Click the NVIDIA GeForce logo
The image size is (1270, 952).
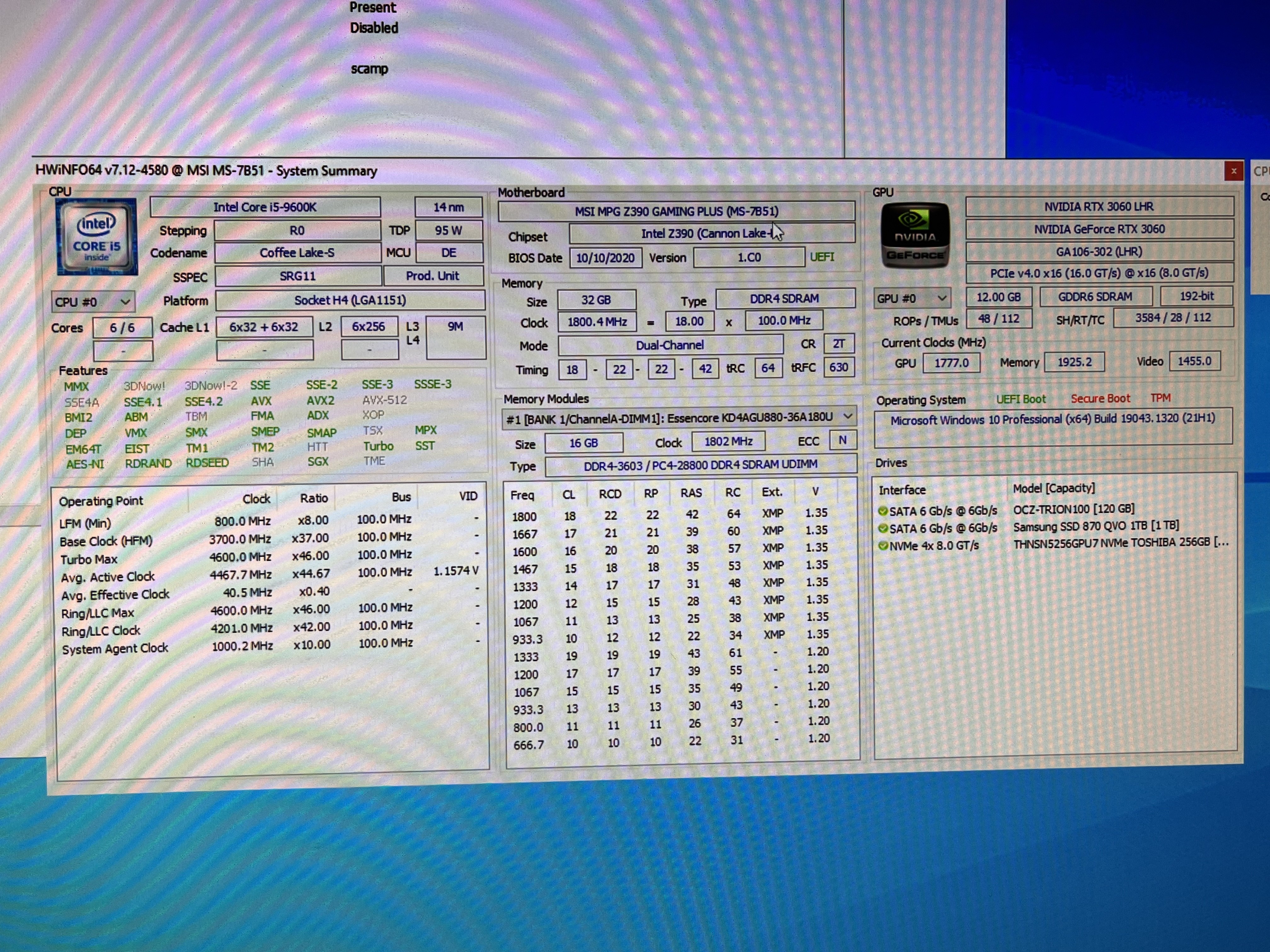915,235
